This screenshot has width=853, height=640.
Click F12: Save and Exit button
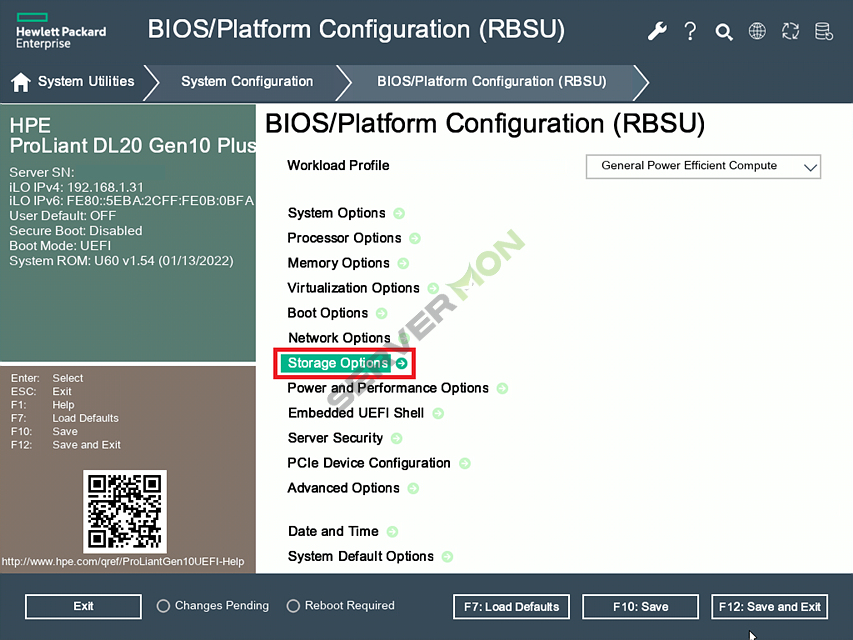click(x=770, y=607)
